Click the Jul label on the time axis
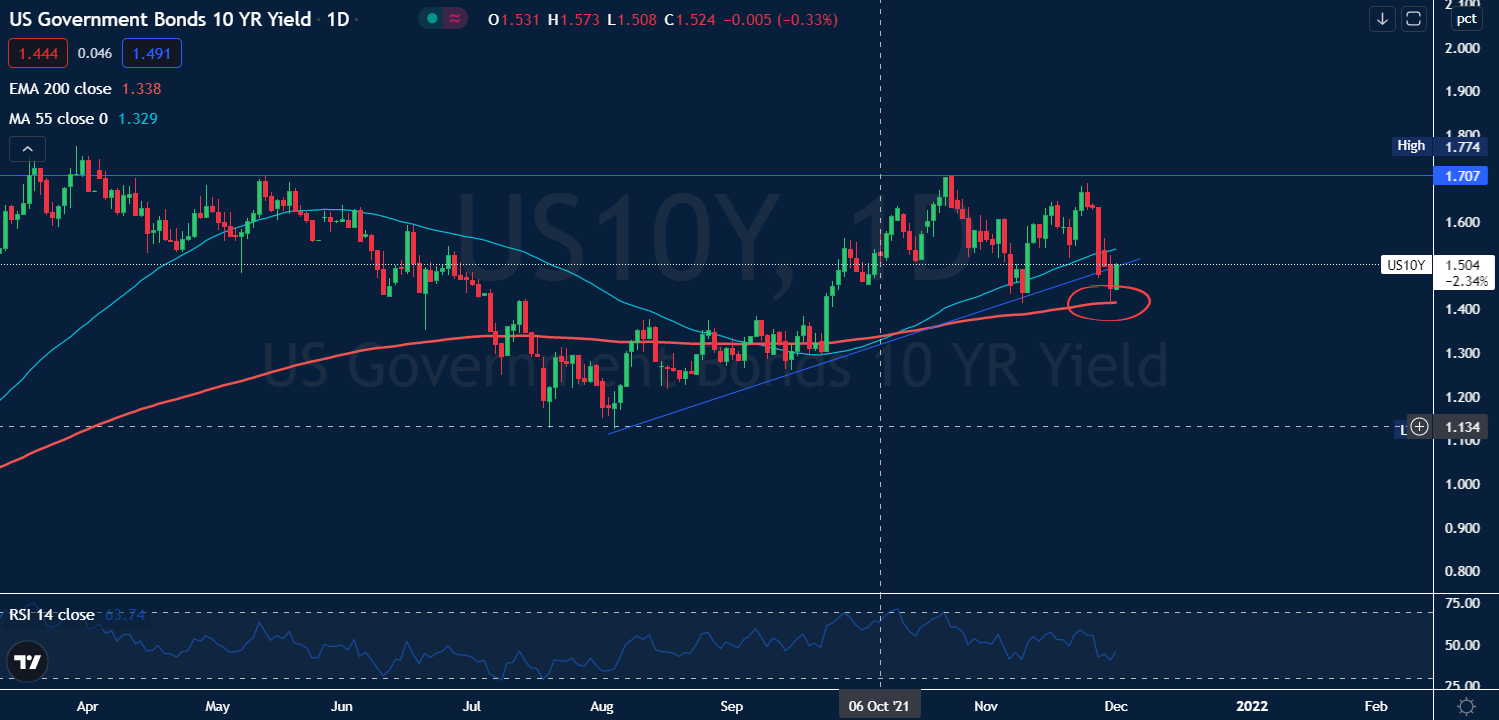The image size is (1499, 720). [470, 706]
